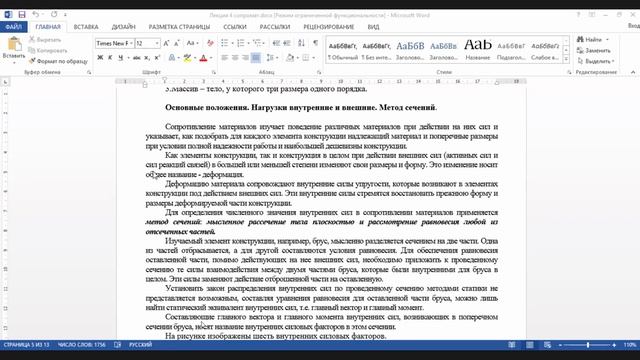Open Выделить select dropdown
The image size is (640, 360).
click(596, 61)
